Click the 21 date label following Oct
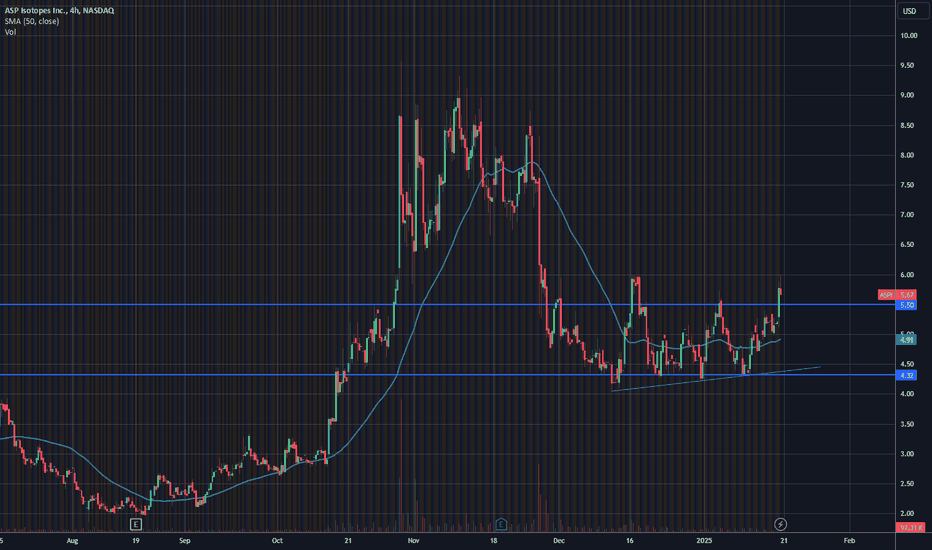 point(348,540)
